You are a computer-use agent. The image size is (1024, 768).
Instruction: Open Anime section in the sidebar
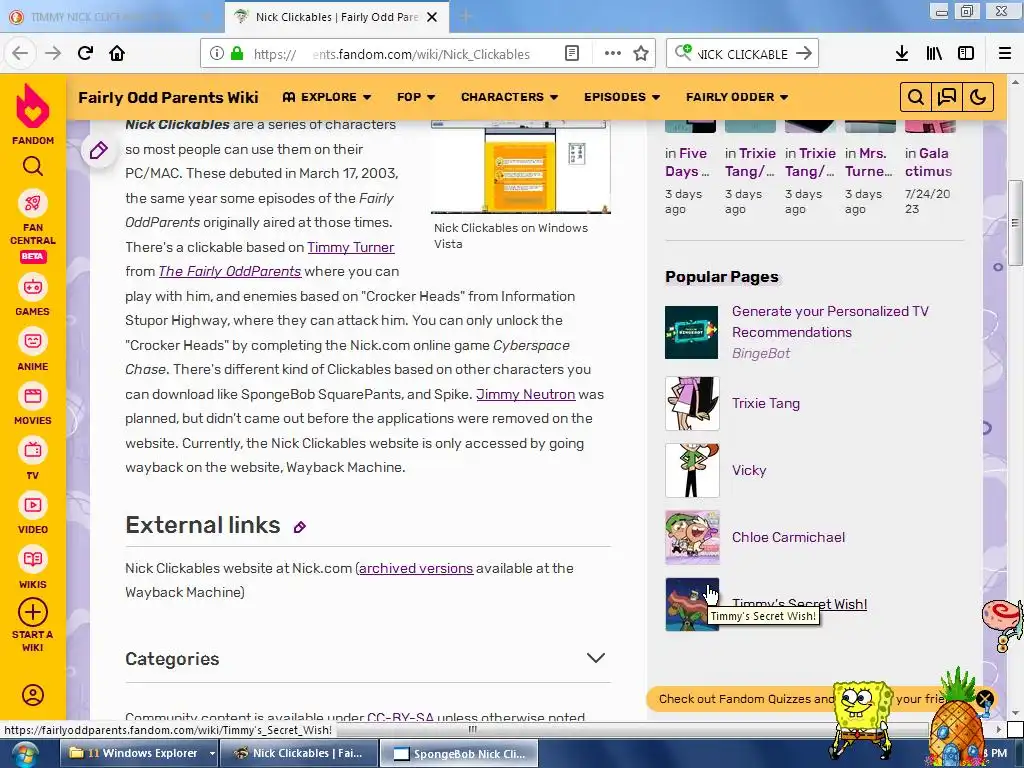click(33, 351)
